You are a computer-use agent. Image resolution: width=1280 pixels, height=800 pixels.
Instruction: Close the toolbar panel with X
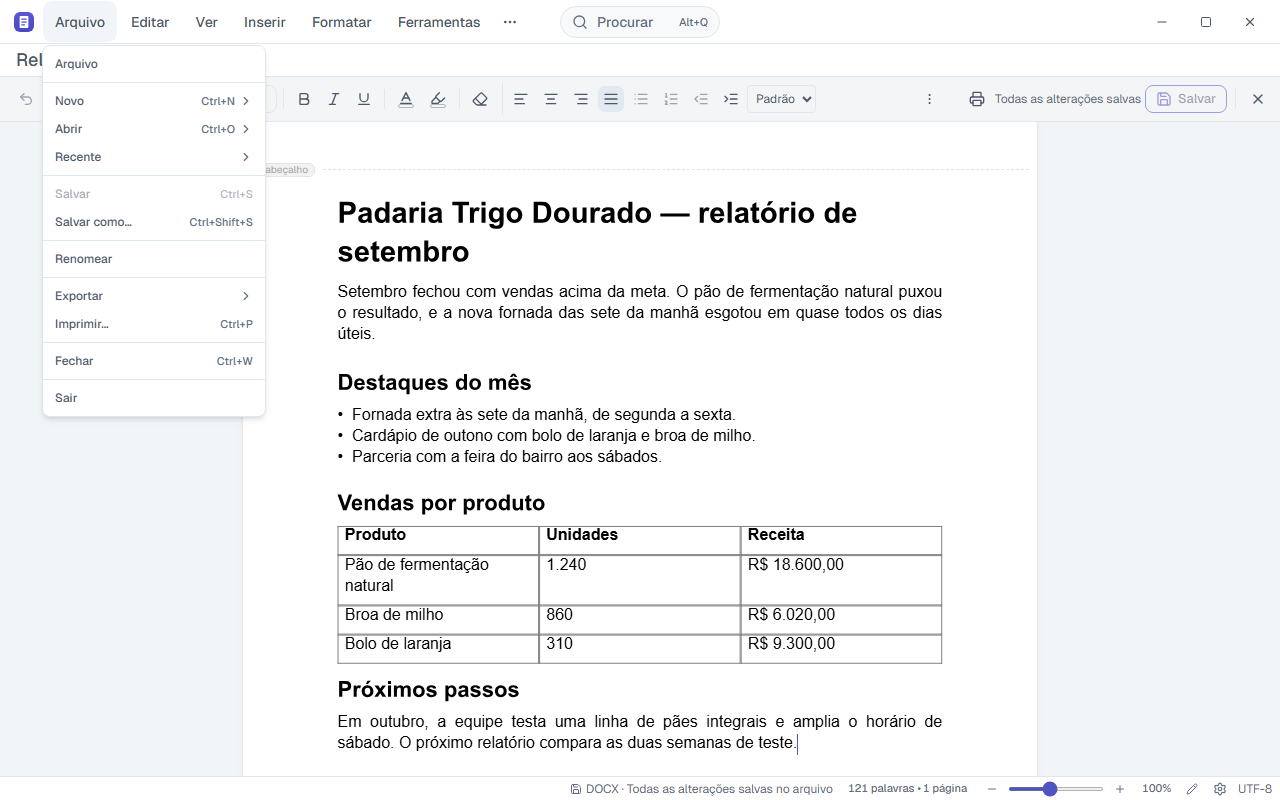1258,99
